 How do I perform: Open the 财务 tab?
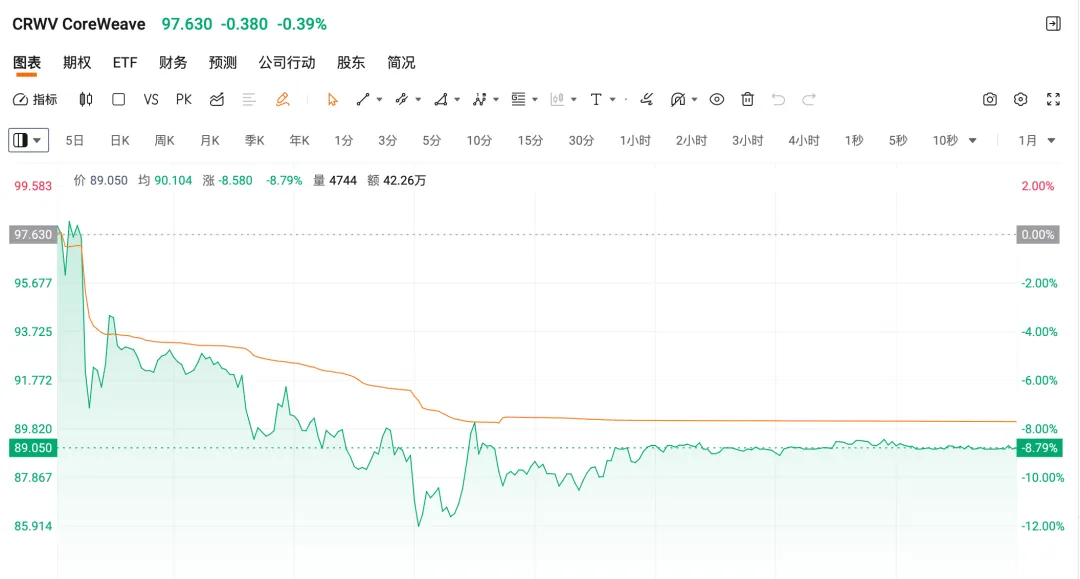[x=173, y=63]
